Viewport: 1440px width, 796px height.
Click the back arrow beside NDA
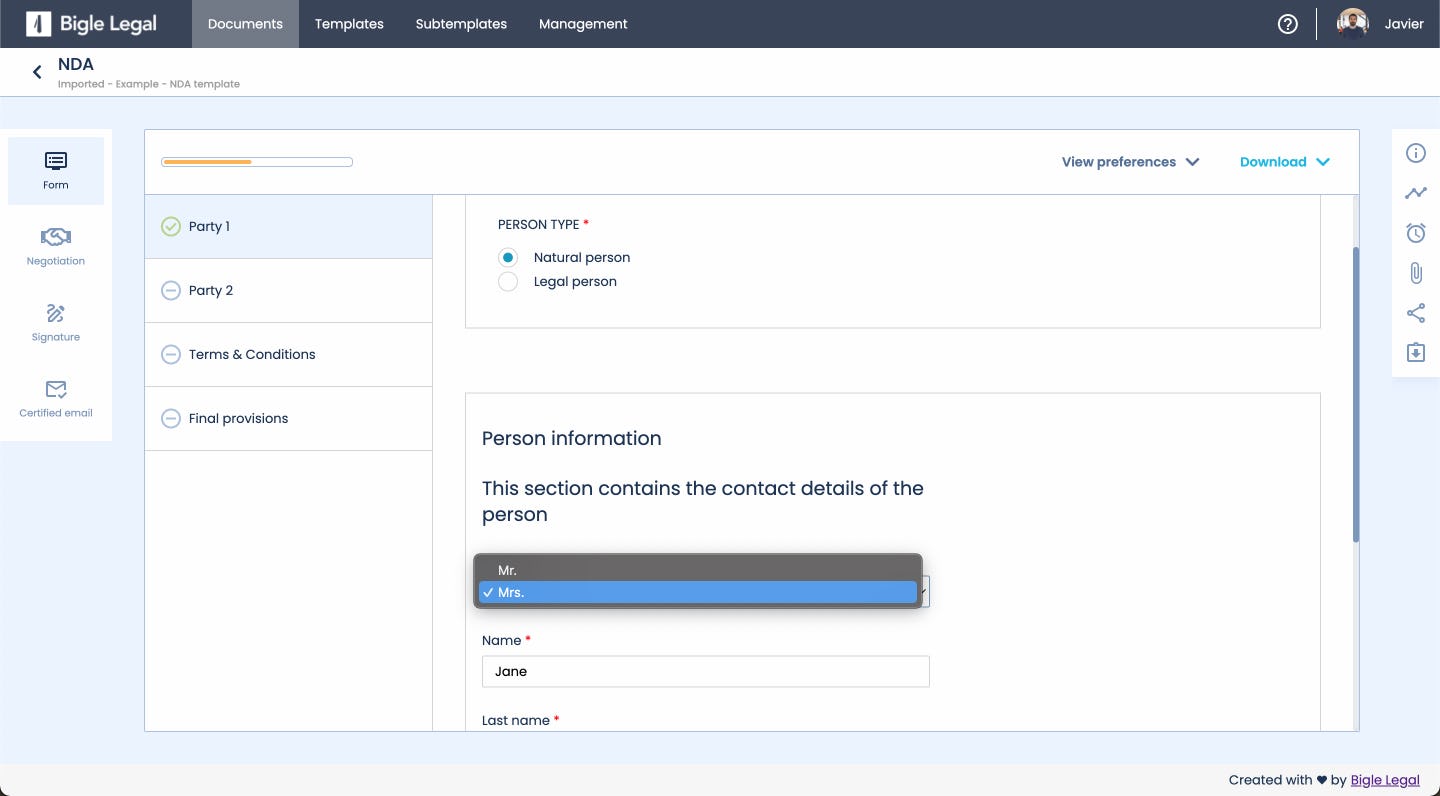[37, 72]
